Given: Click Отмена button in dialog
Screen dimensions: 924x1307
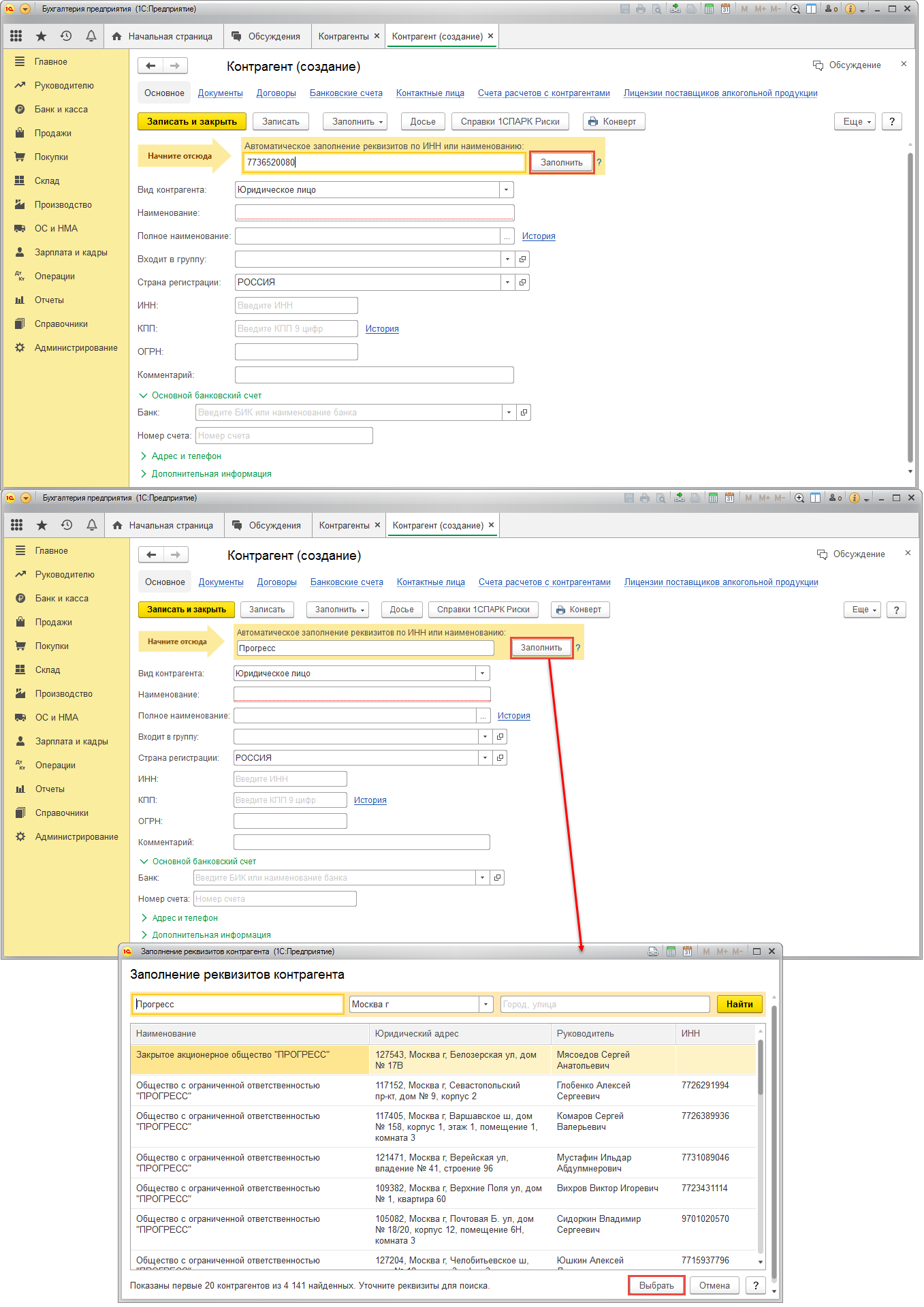Looking at the screenshot, I should [714, 1285].
